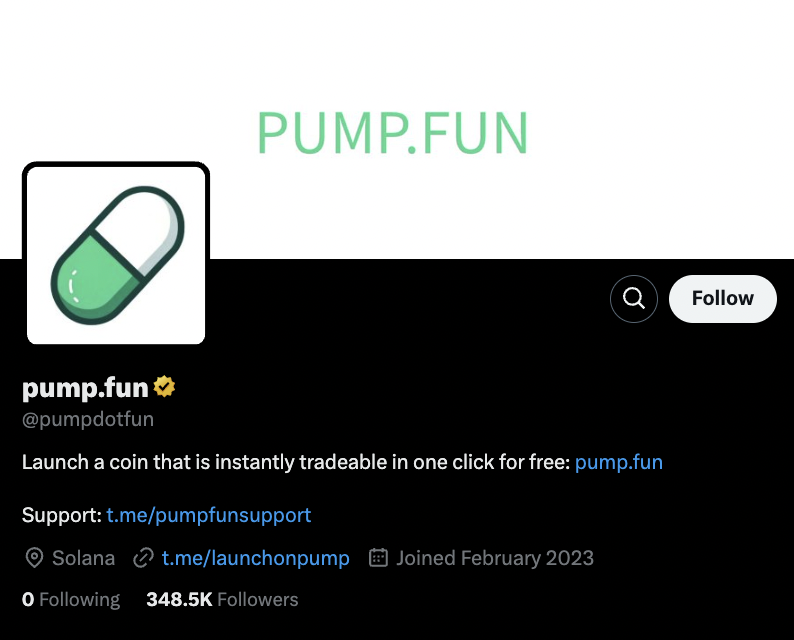
Task: Click the pump.fun display name
Action: pyautogui.click(x=85, y=386)
